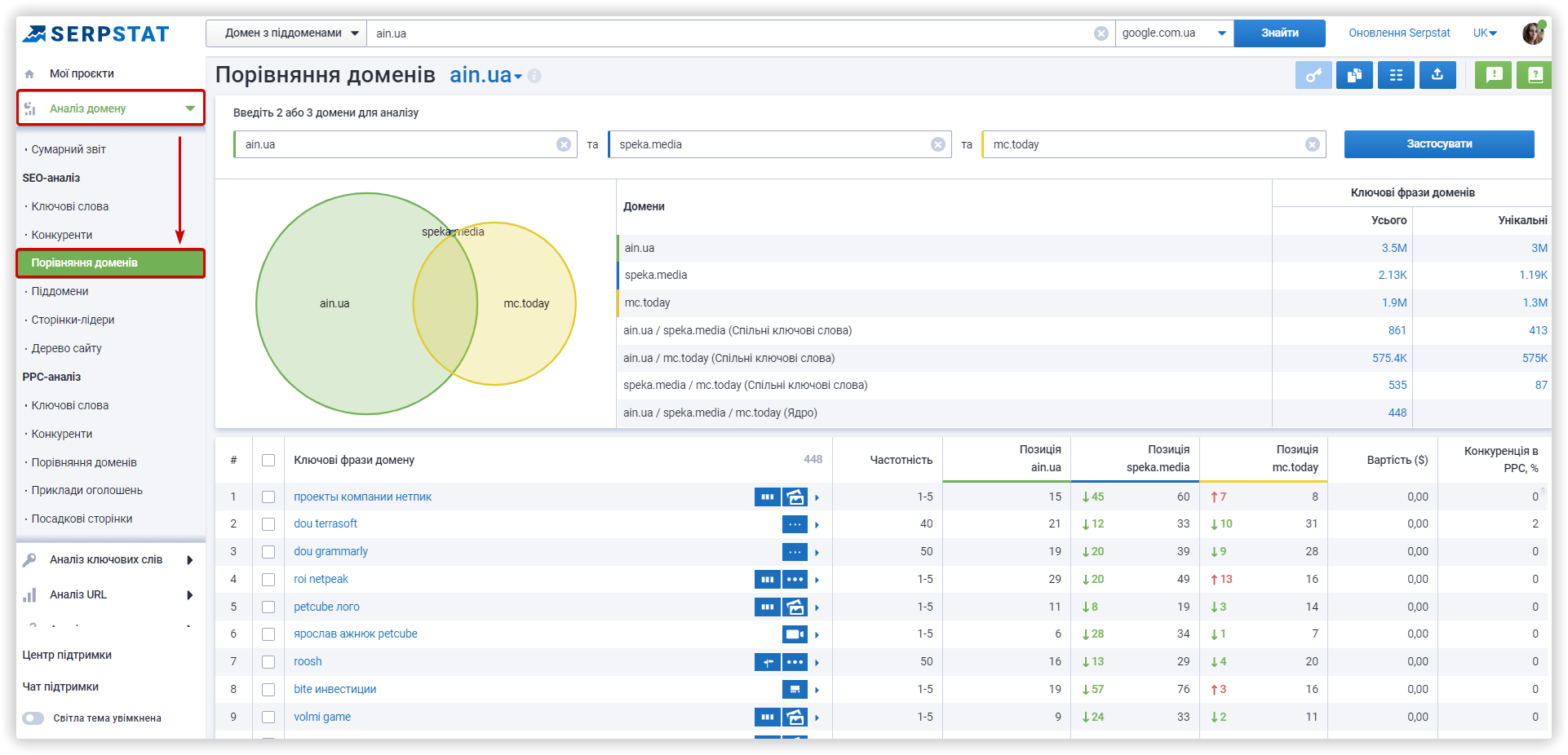Image resolution: width=1568 pixels, height=755 pixels.
Task: Click the key icon button in the toolbar
Action: click(1313, 75)
